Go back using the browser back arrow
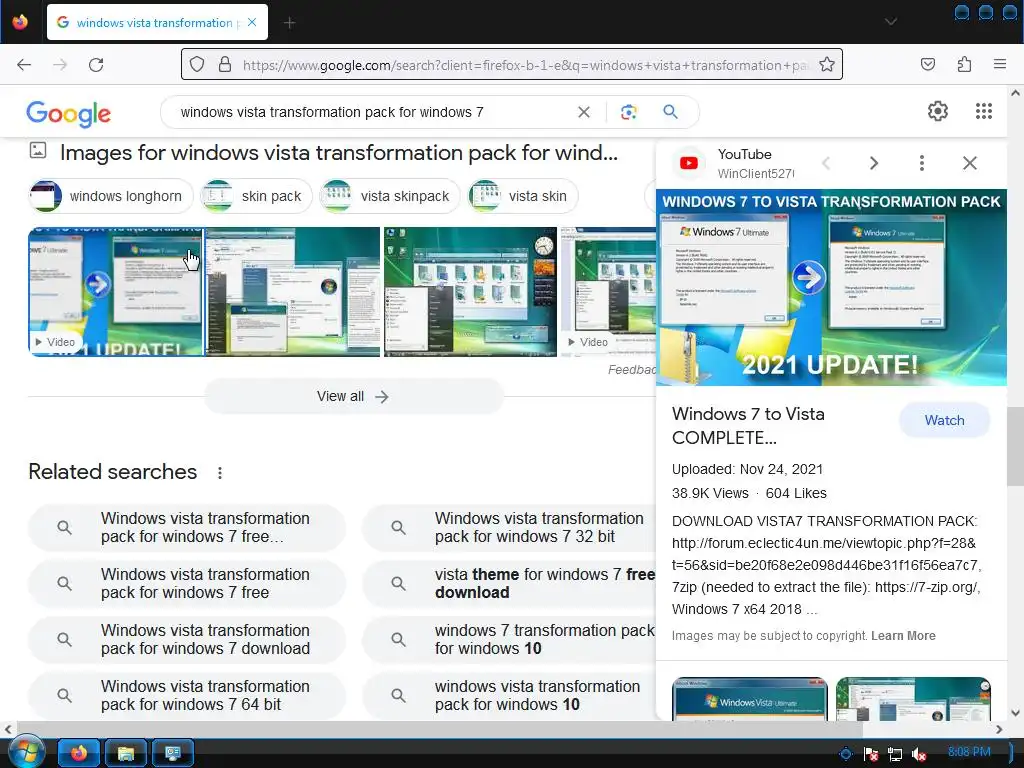 24,65
